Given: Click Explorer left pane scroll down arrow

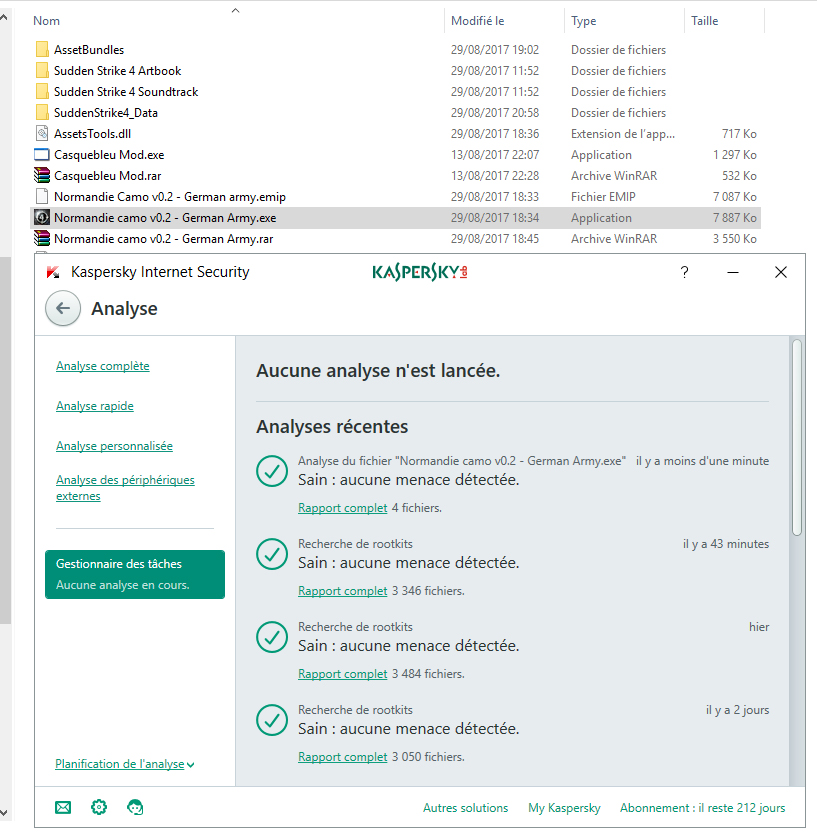Looking at the screenshot, I should [x=4, y=813].
